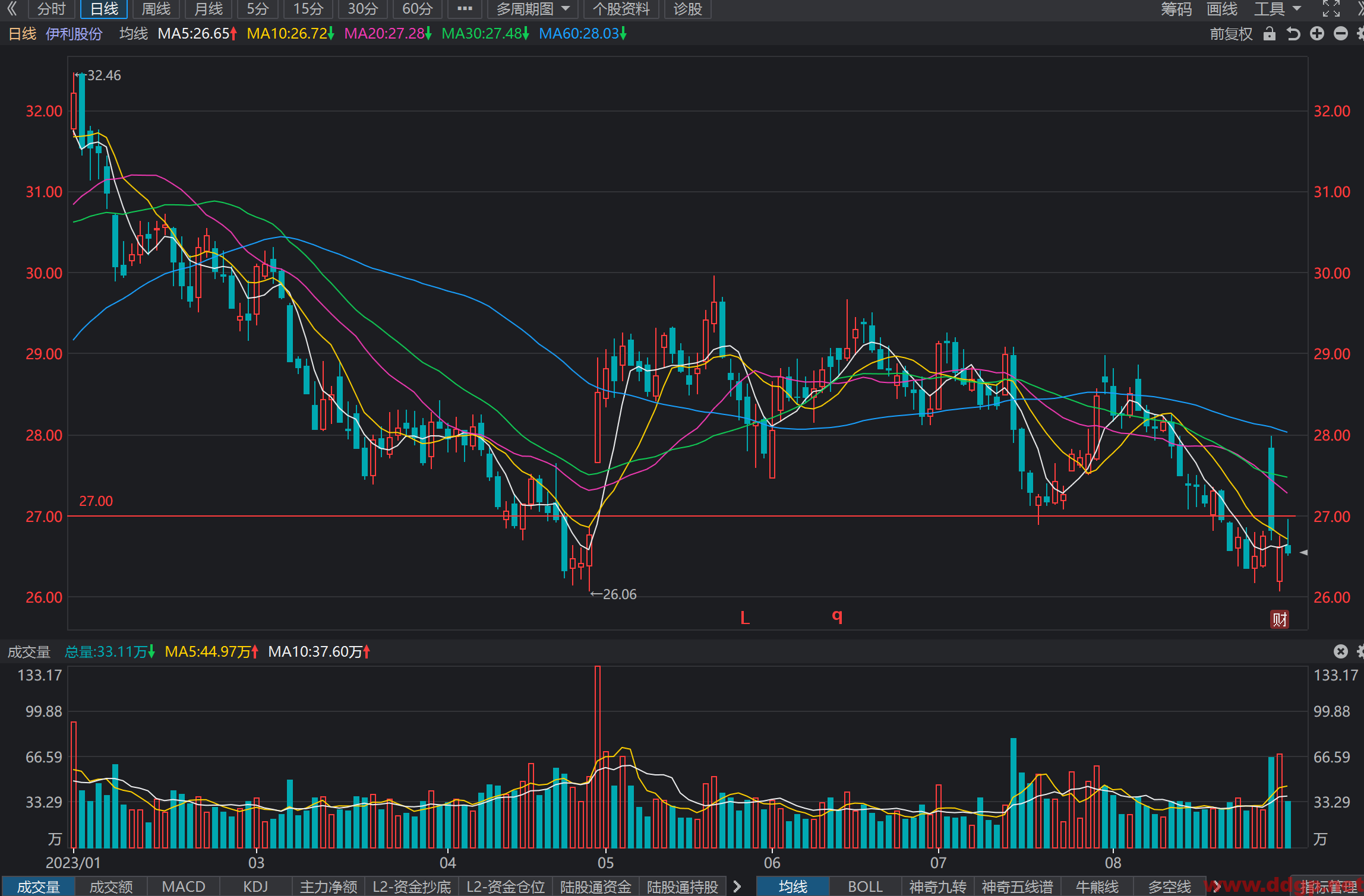Click the back double-chevron icon
The width and height of the screenshot is (1364, 896).
pyautogui.click(x=12, y=9)
